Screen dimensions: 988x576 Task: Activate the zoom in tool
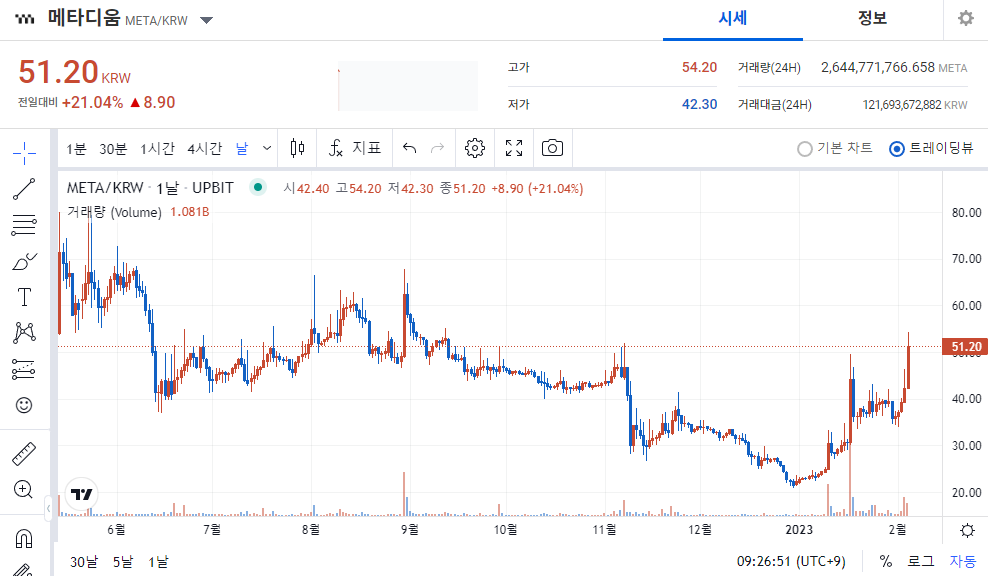click(x=24, y=490)
